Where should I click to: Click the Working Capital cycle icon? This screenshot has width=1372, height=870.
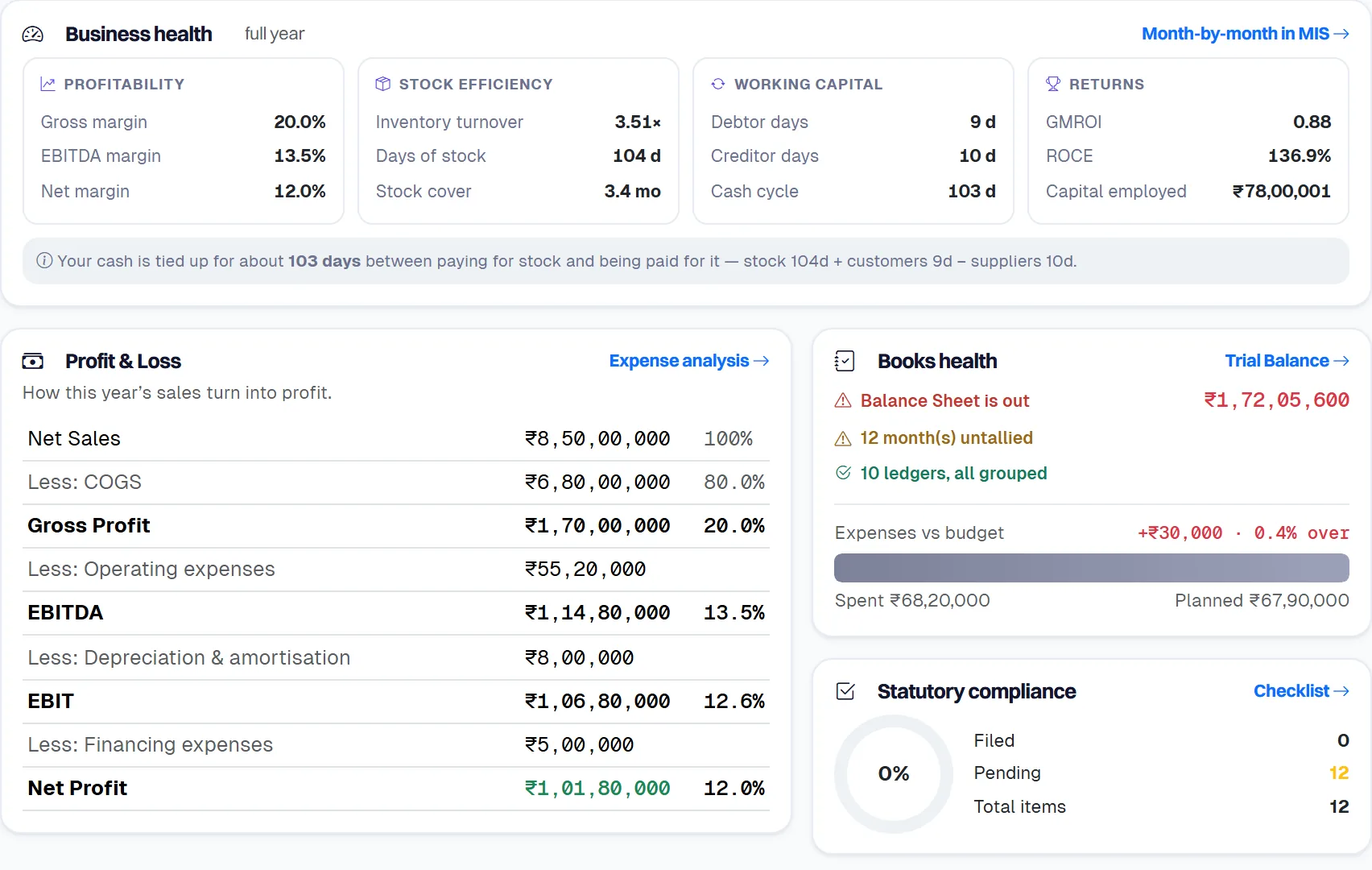click(718, 84)
